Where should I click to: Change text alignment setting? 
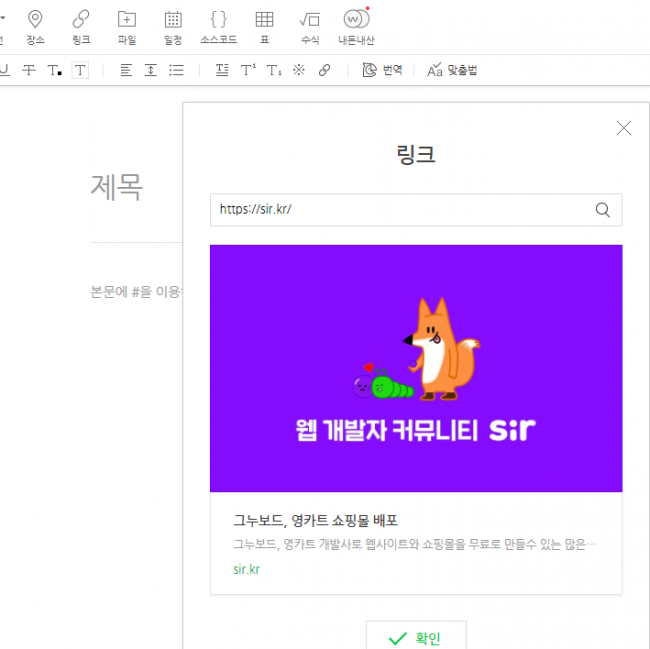[126, 70]
